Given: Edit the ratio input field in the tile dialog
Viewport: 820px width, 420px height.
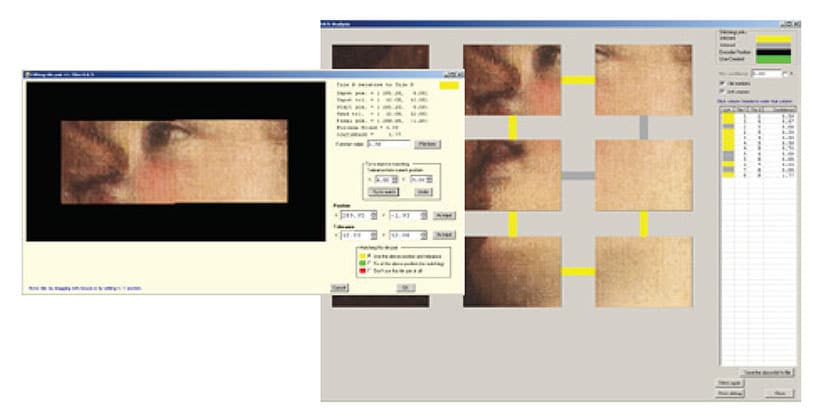Looking at the screenshot, I should tap(389, 144).
